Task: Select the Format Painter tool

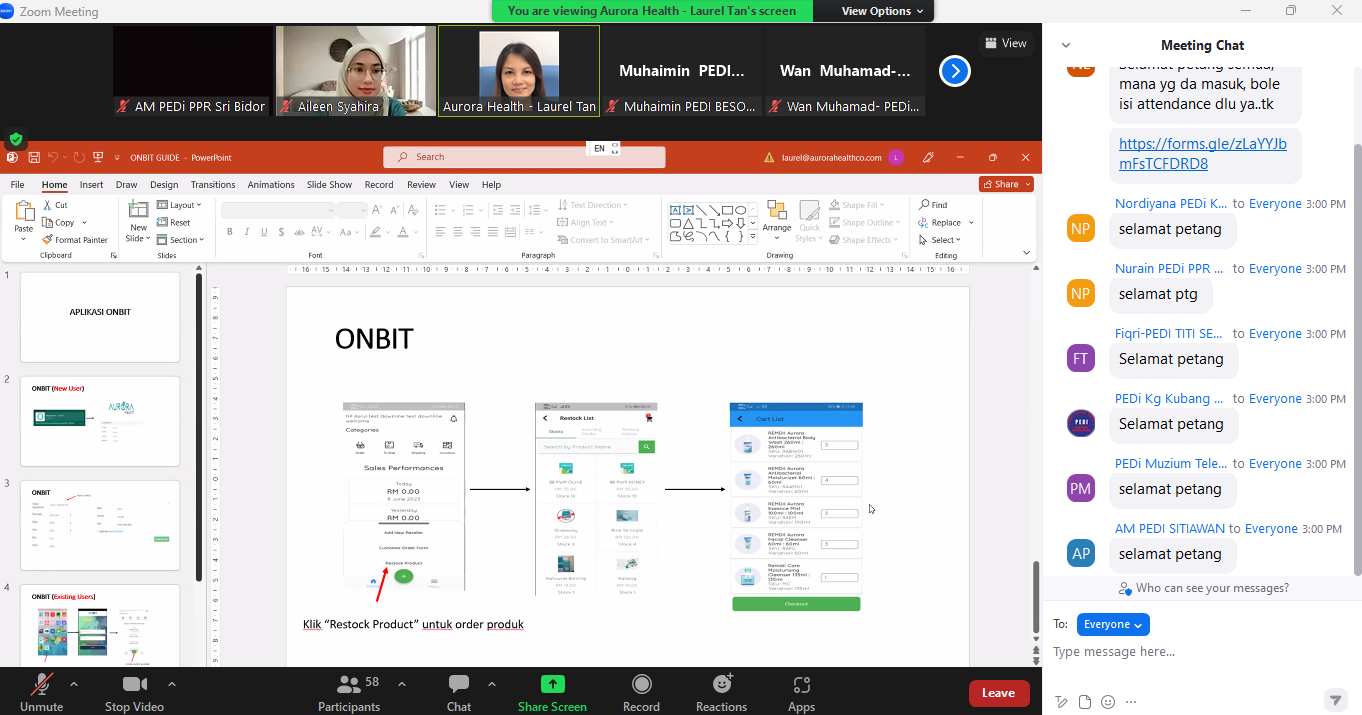Action: tap(75, 240)
